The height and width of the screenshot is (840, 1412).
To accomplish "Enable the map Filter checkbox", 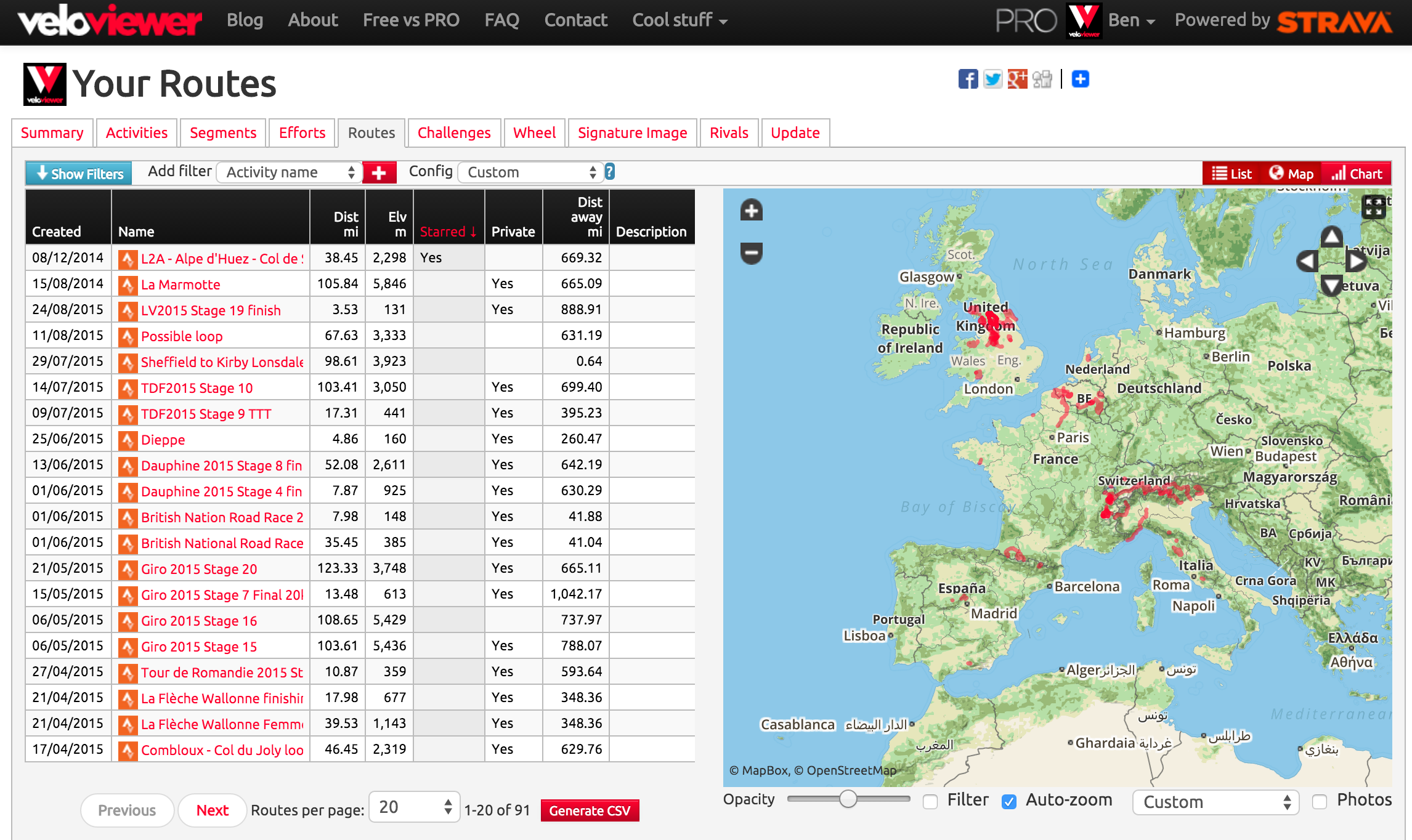I will [930, 801].
